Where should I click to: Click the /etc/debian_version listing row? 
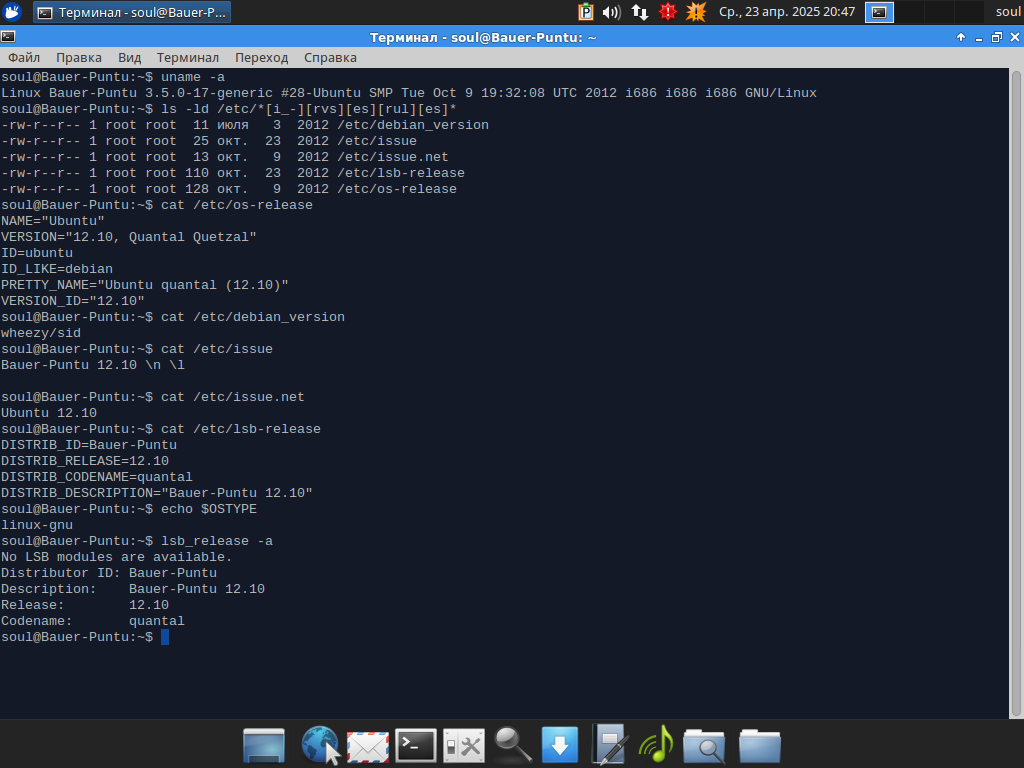[245, 125]
